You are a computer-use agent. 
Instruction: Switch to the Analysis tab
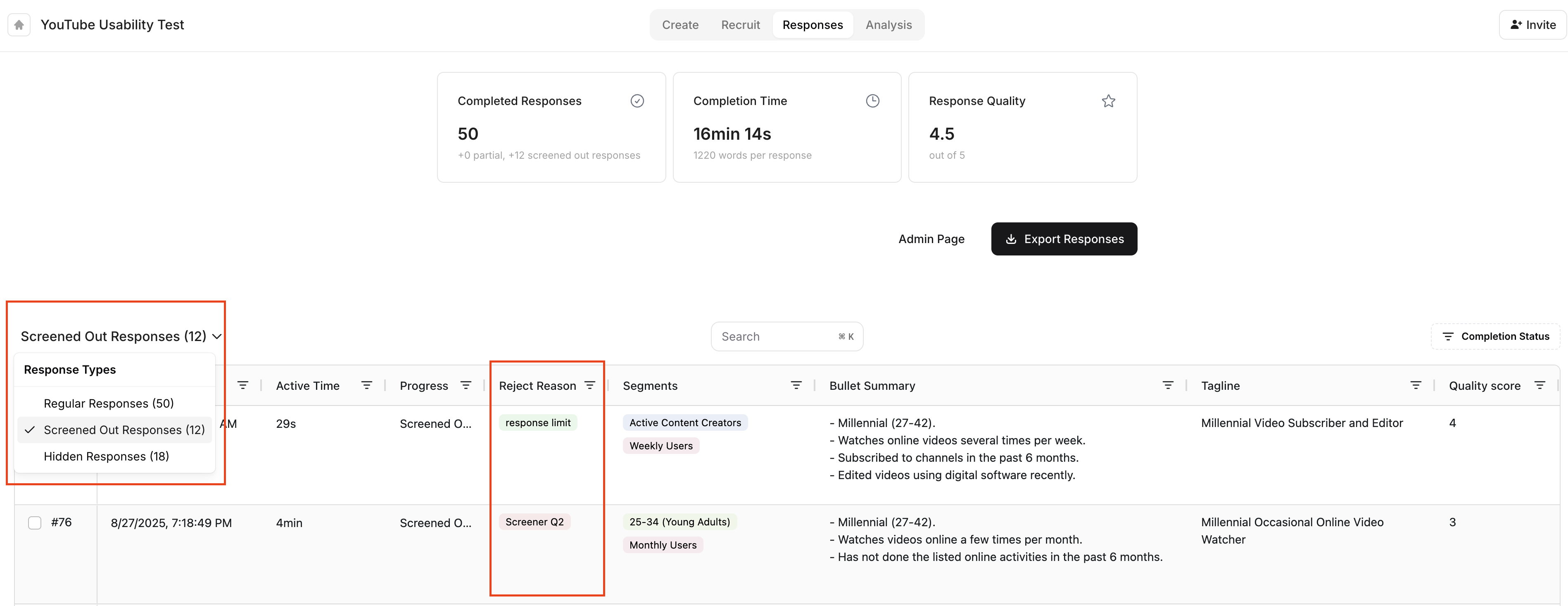tap(888, 25)
